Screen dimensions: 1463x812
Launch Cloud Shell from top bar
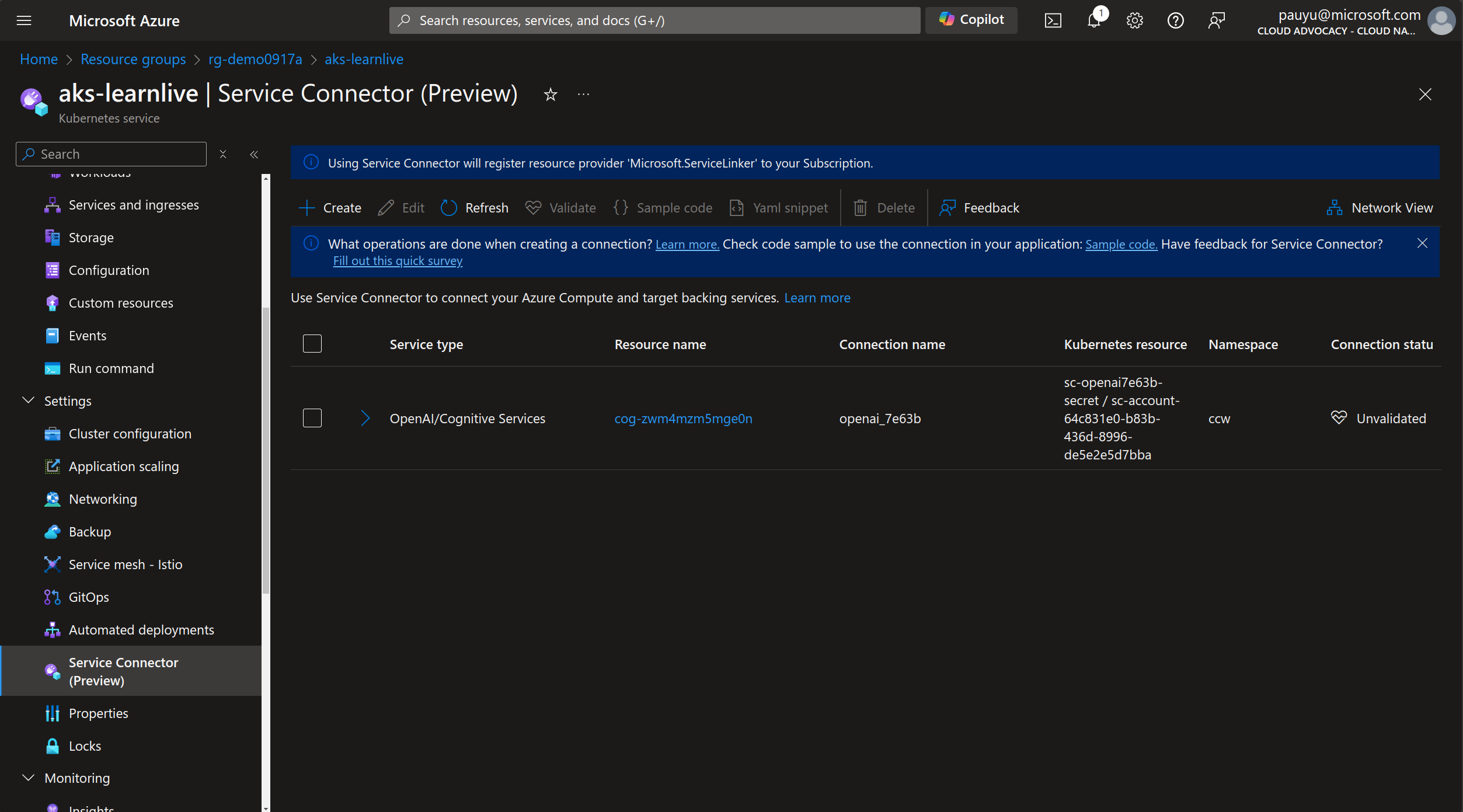click(x=1053, y=20)
